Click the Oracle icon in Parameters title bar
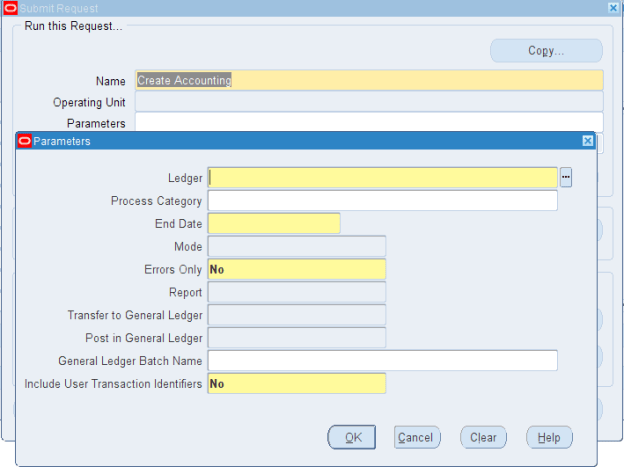 [x=25, y=142]
